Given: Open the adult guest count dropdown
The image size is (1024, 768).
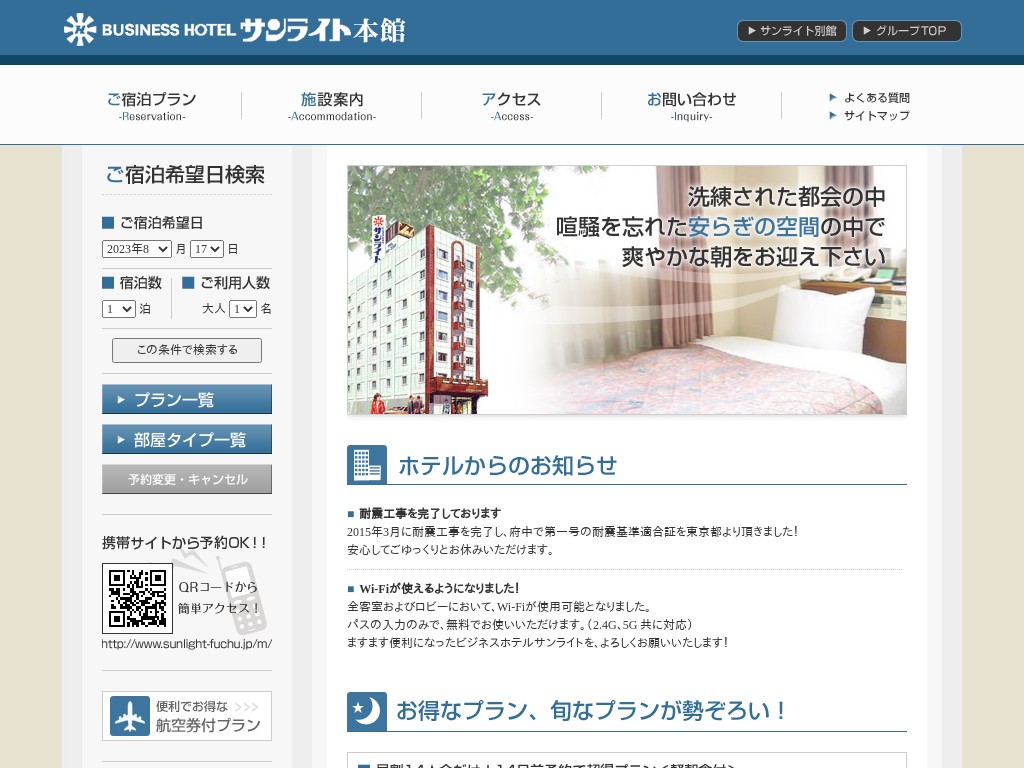Looking at the screenshot, I should coord(243,309).
